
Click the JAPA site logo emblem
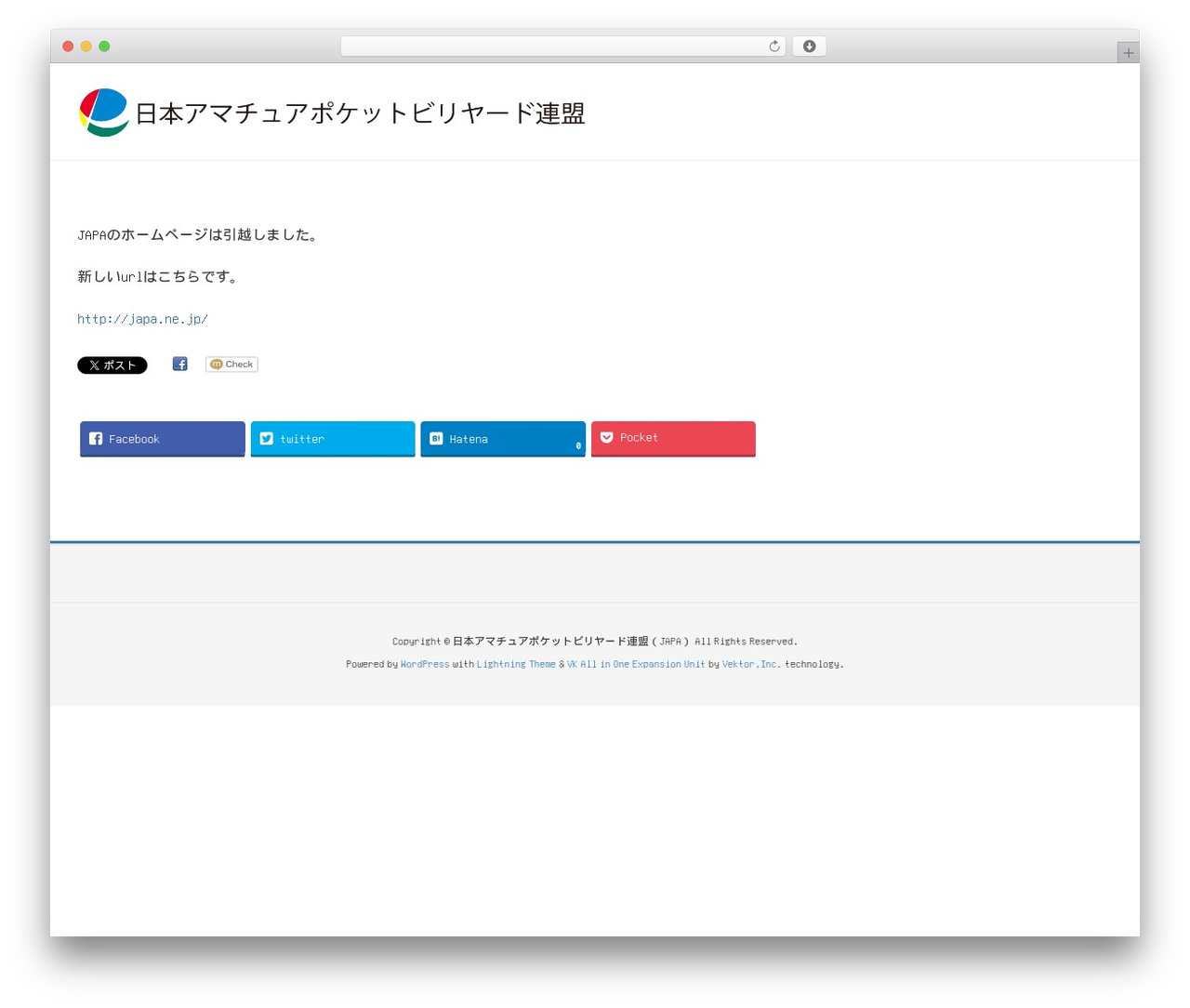coord(104,113)
